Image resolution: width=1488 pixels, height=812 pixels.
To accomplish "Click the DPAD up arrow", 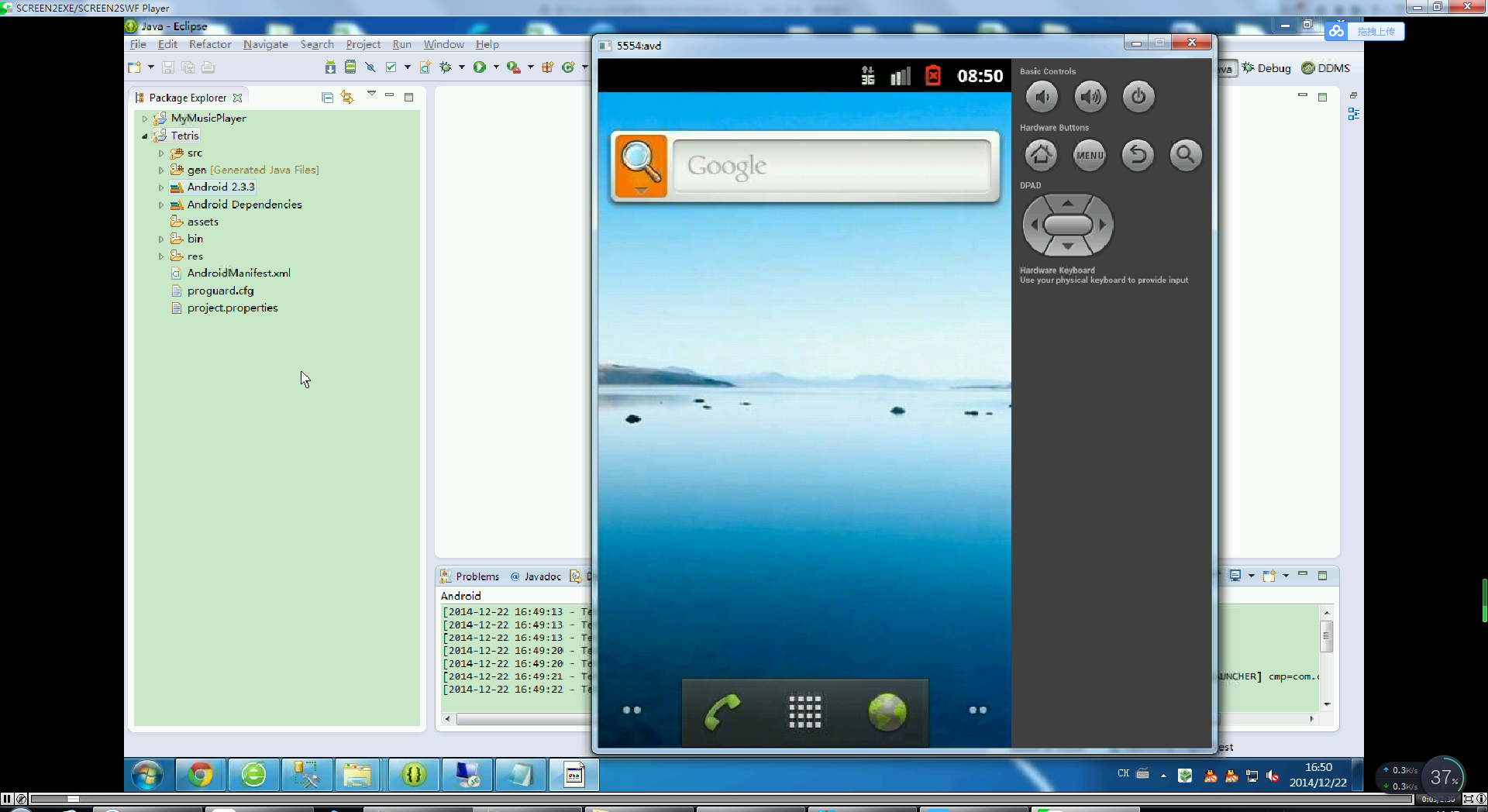I will tap(1068, 203).
